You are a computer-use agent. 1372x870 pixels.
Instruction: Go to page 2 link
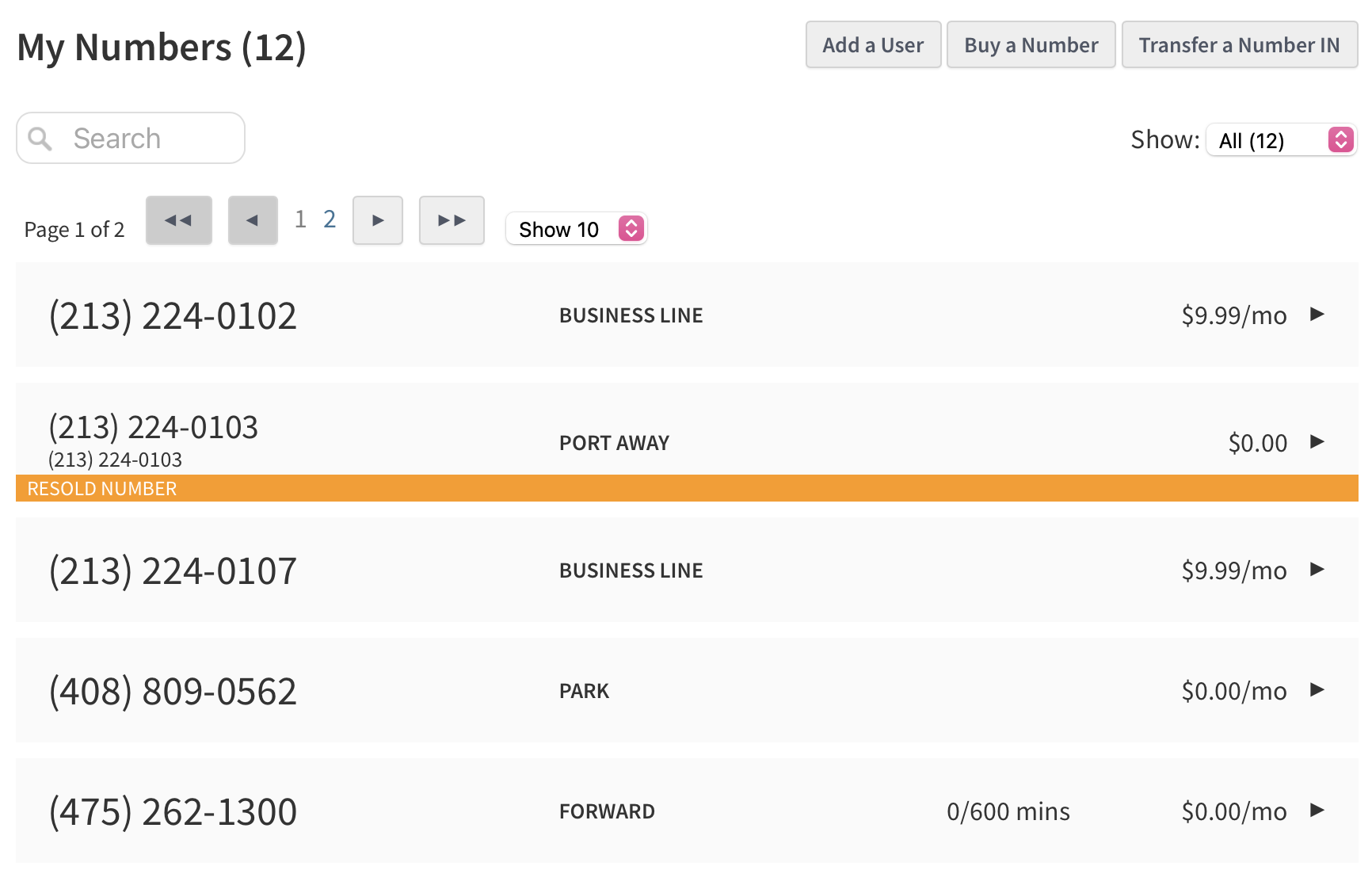(330, 219)
